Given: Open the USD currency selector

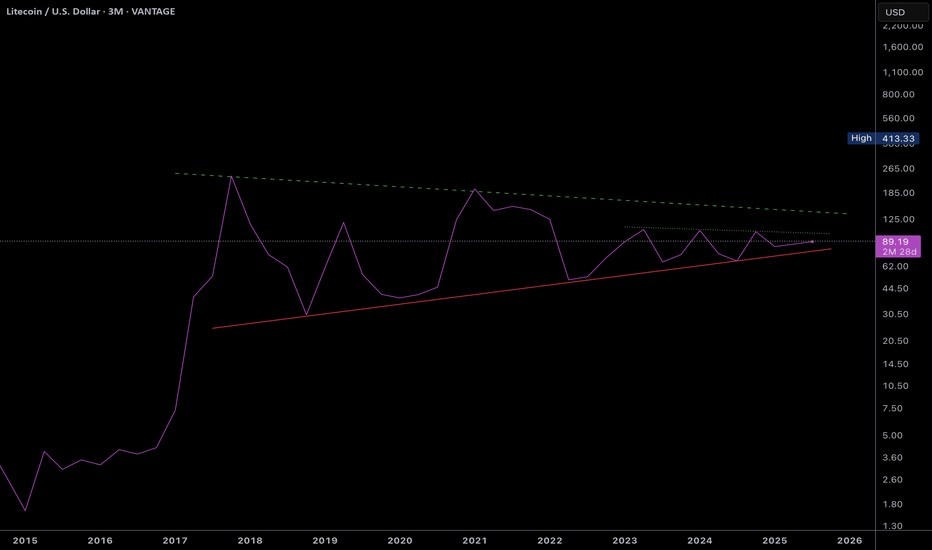Looking at the screenshot, I should click(902, 12).
